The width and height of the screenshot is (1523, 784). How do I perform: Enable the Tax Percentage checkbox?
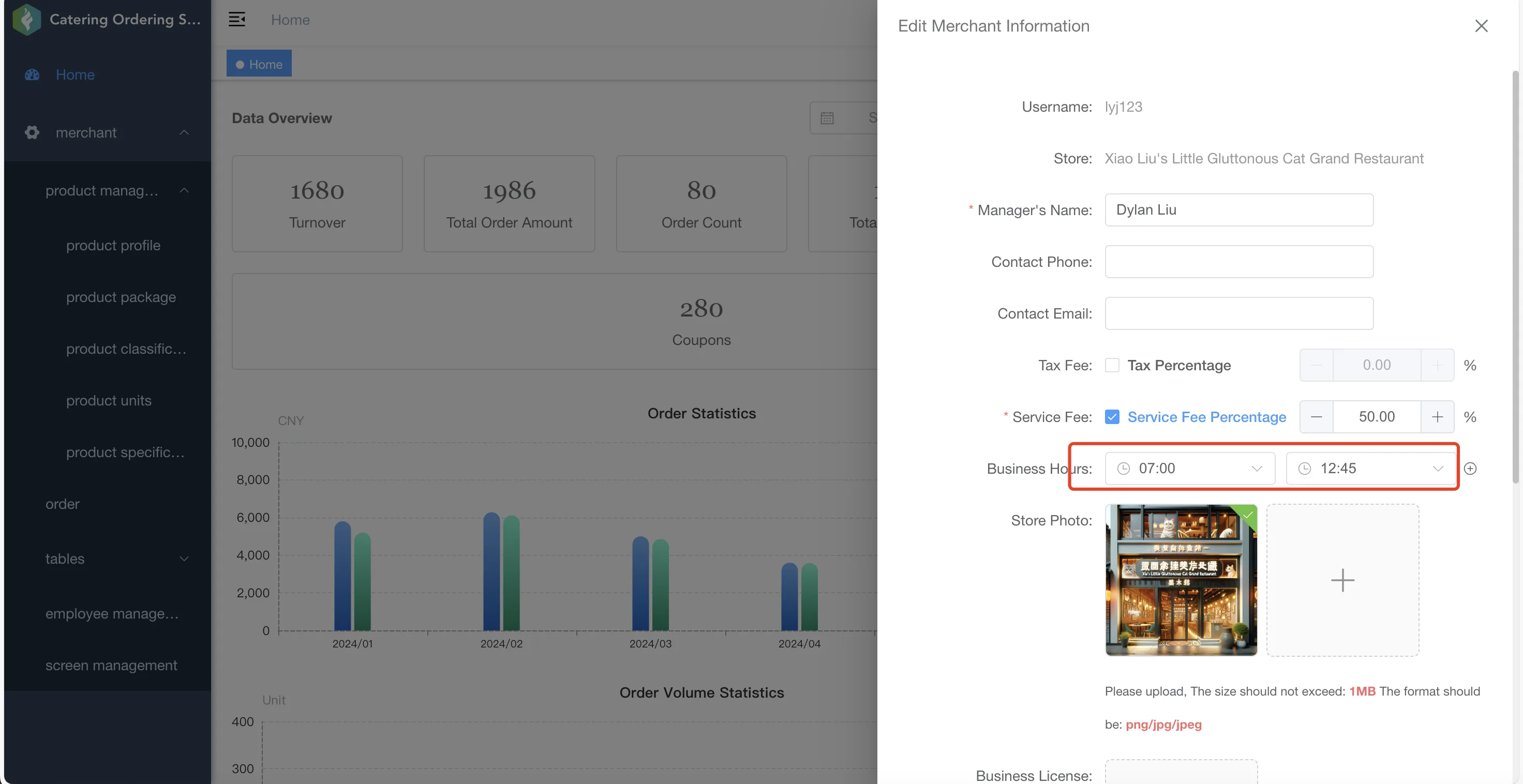point(1112,365)
